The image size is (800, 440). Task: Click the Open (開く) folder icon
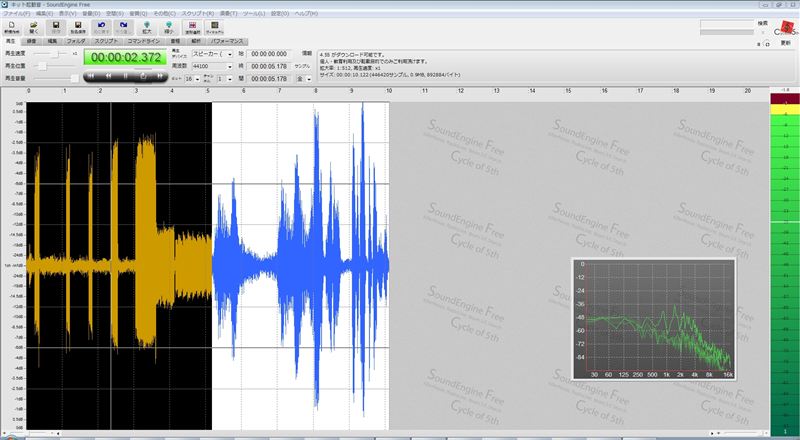[34, 27]
